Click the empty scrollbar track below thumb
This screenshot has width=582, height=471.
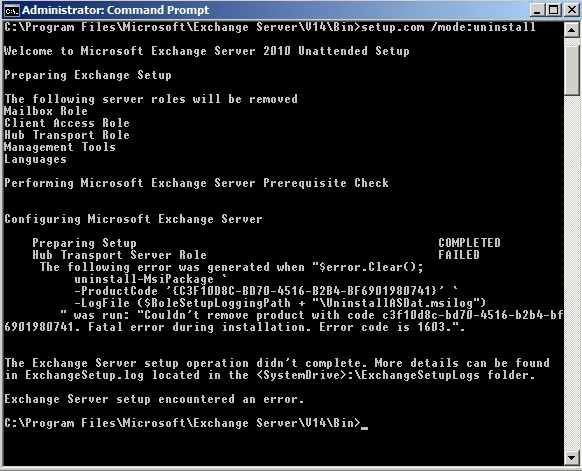[572, 272]
